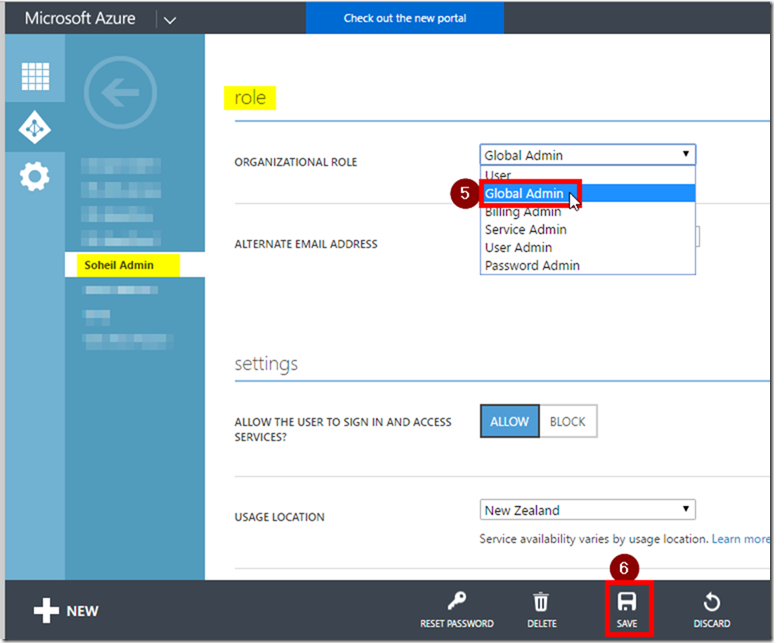
Task: Open the Check out the new portal banner
Action: [x=405, y=18]
